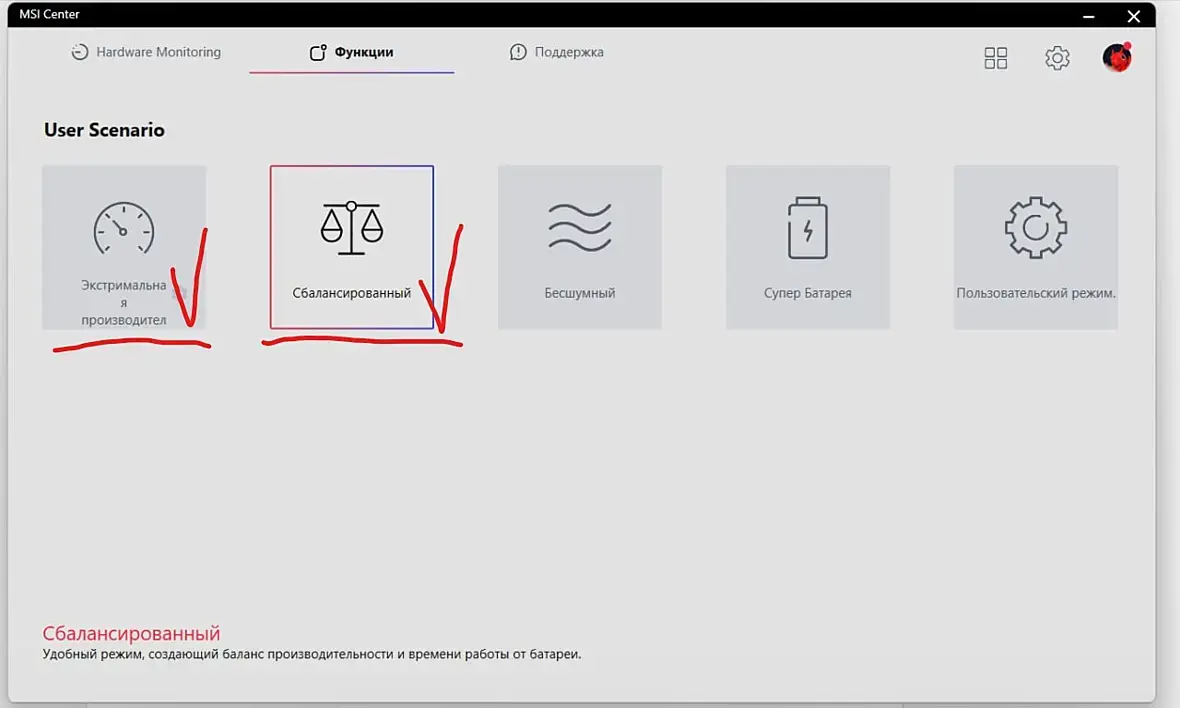Click the red Сбалансированный description title
1180x708 pixels.
(131, 634)
